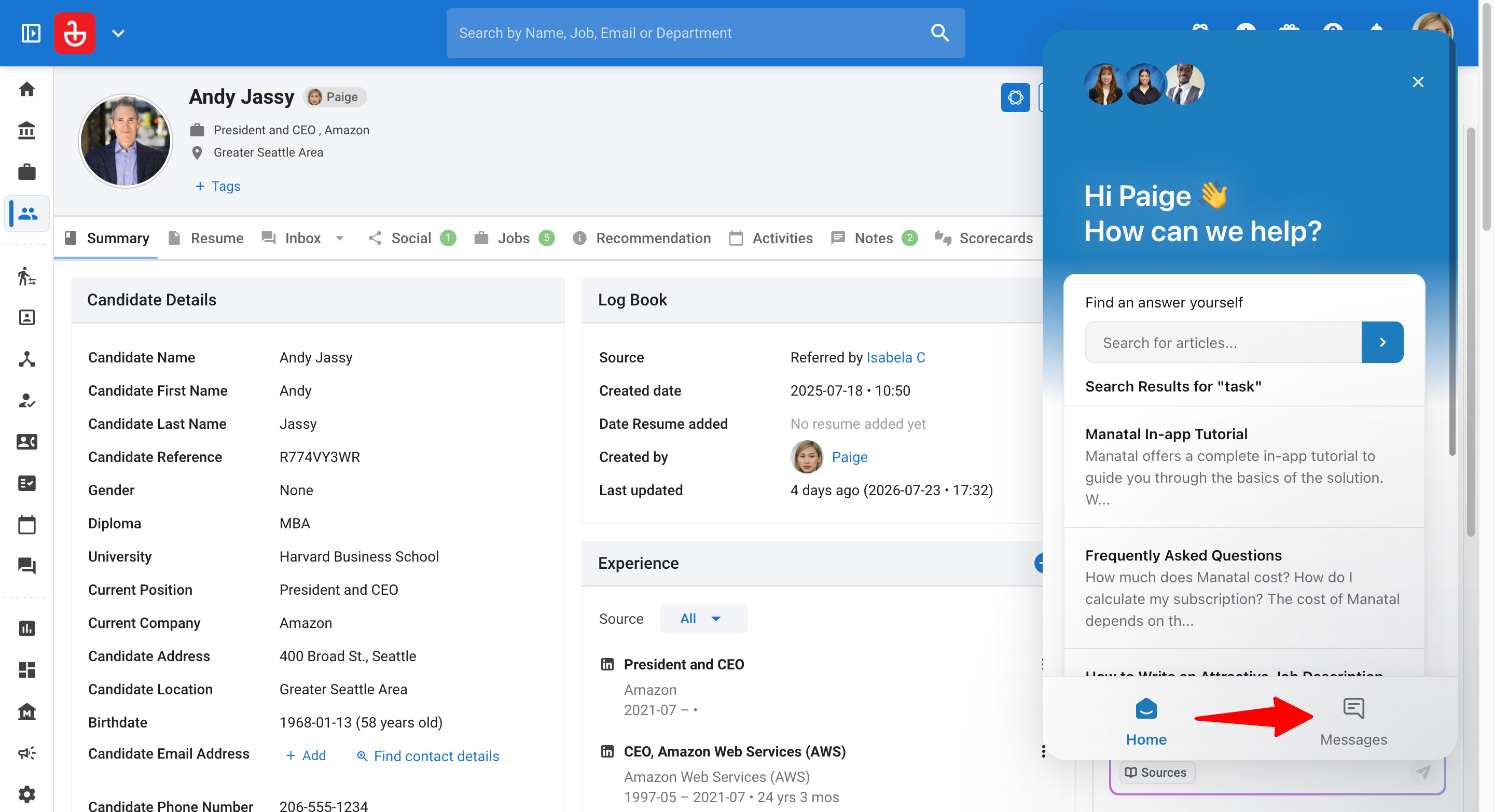
Task: Click the blue AI assistant icon button
Action: point(1015,97)
